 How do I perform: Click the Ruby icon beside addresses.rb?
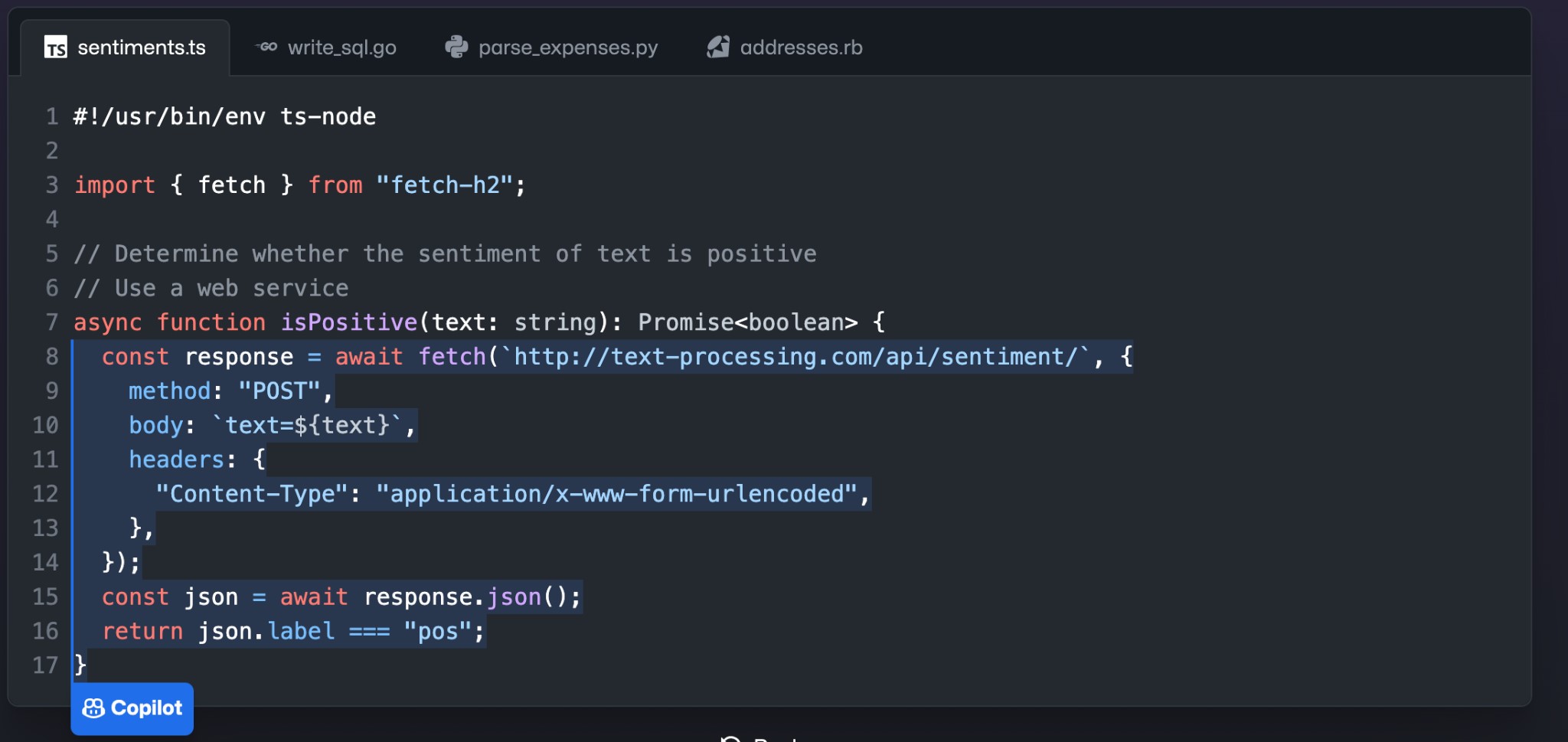tap(718, 47)
